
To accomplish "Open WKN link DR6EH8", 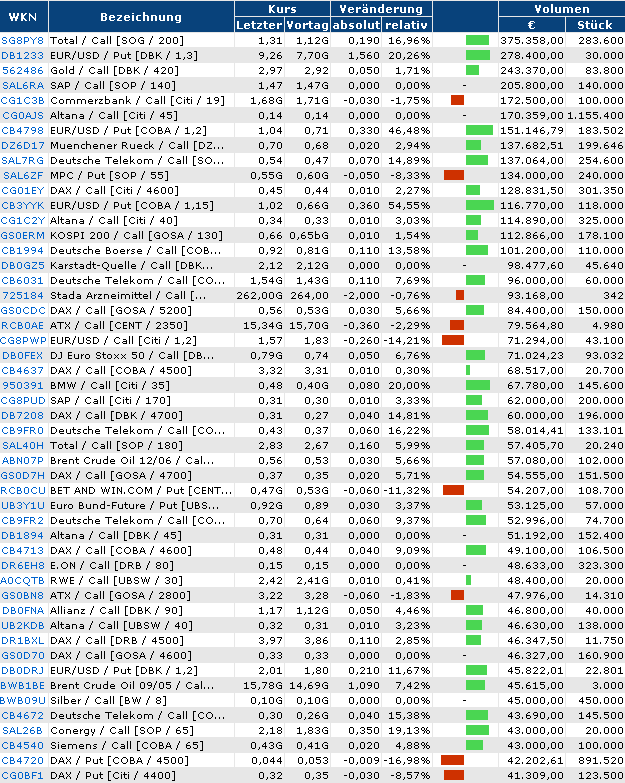I will click(x=22, y=565).
